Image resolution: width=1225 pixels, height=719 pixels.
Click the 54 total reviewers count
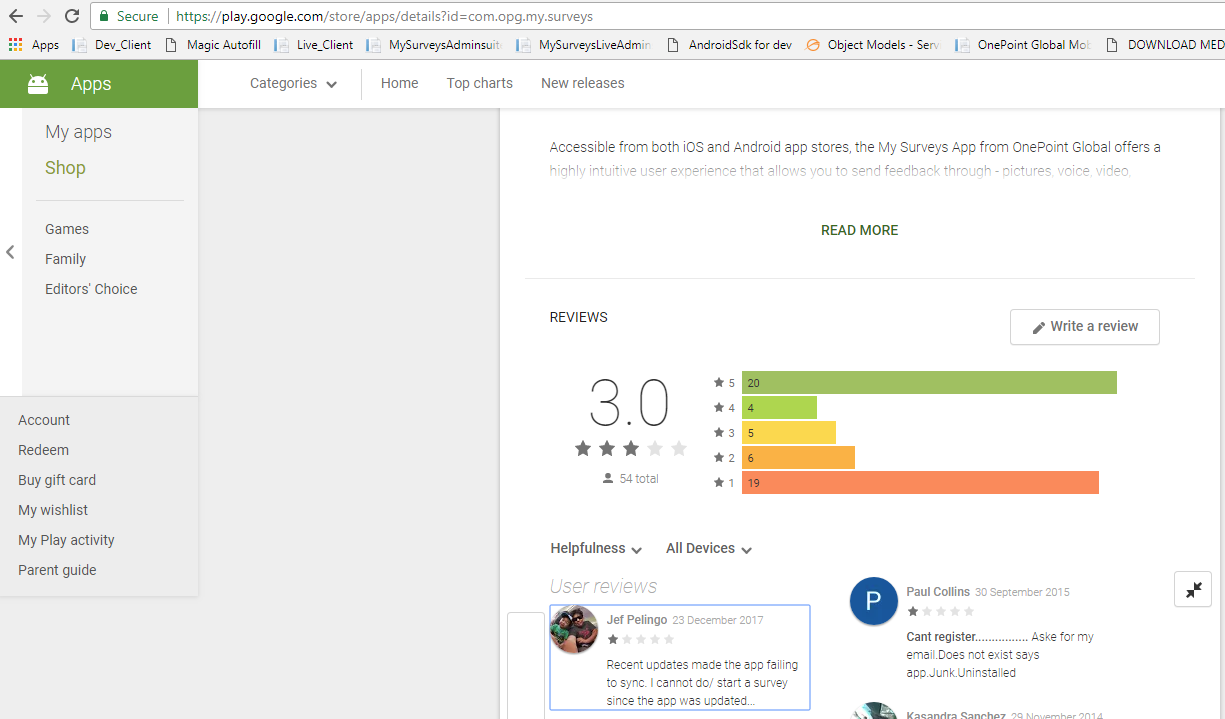tap(630, 479)
